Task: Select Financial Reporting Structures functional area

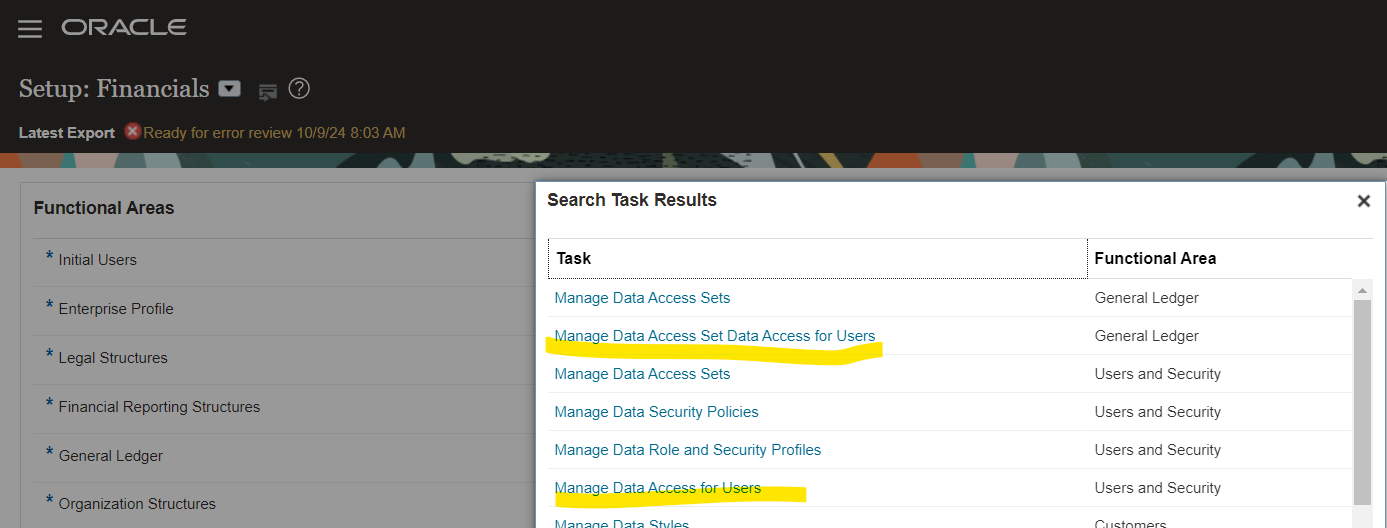Action: [159, 407]
